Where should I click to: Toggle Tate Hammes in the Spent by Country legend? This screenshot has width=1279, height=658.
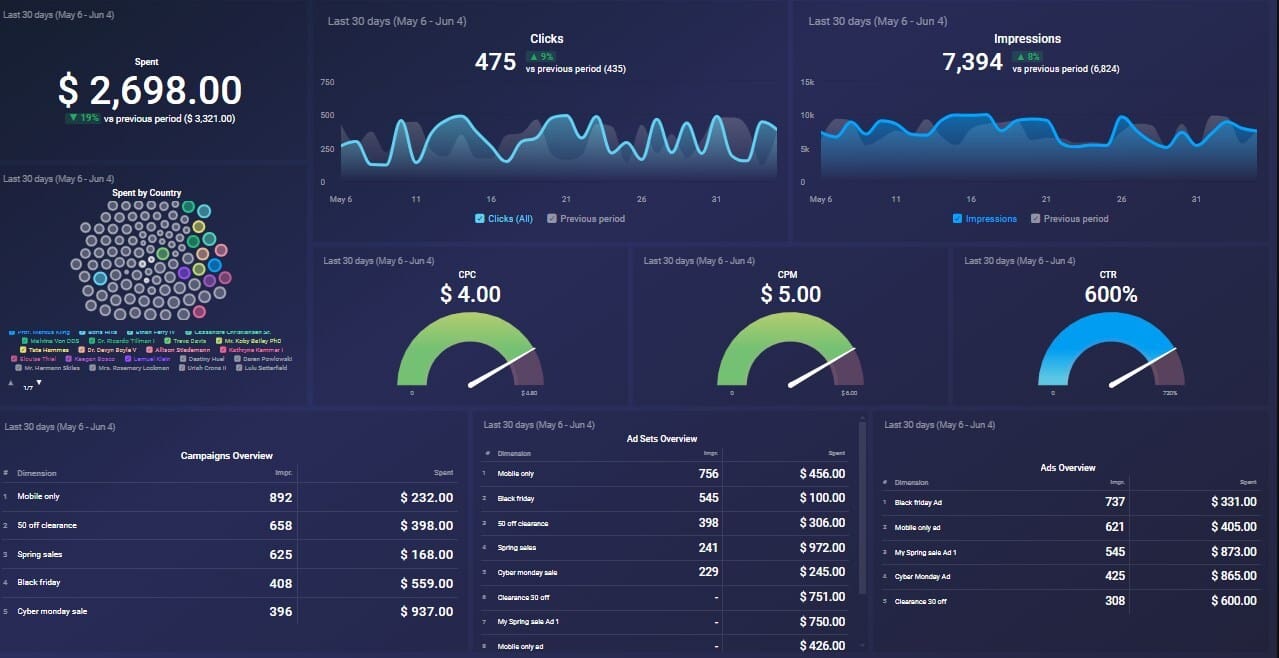click(x=23, y=349)
